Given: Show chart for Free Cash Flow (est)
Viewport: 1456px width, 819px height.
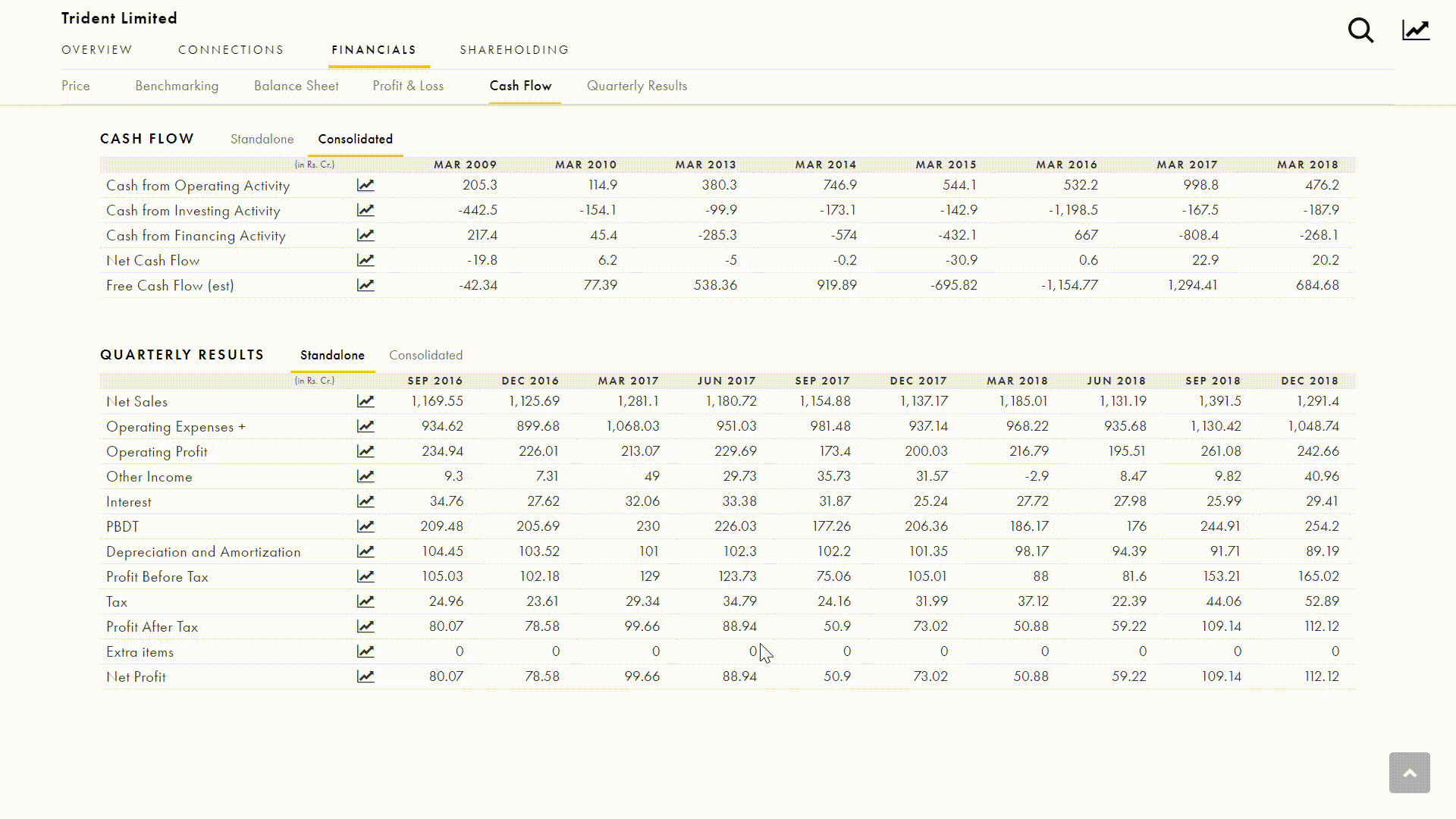Looking at the screenshot, I should pyautogui.click(x=366, y=285).
